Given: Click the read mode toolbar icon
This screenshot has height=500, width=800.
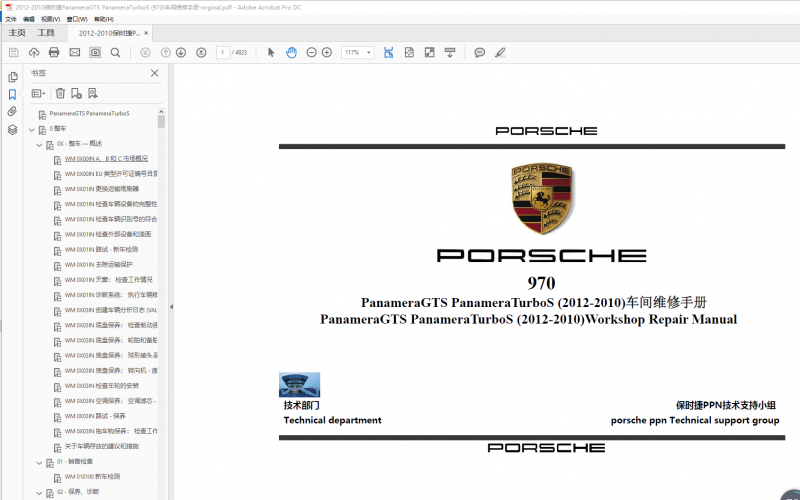Looking at the screenshot, I should (x=450, y=52).
